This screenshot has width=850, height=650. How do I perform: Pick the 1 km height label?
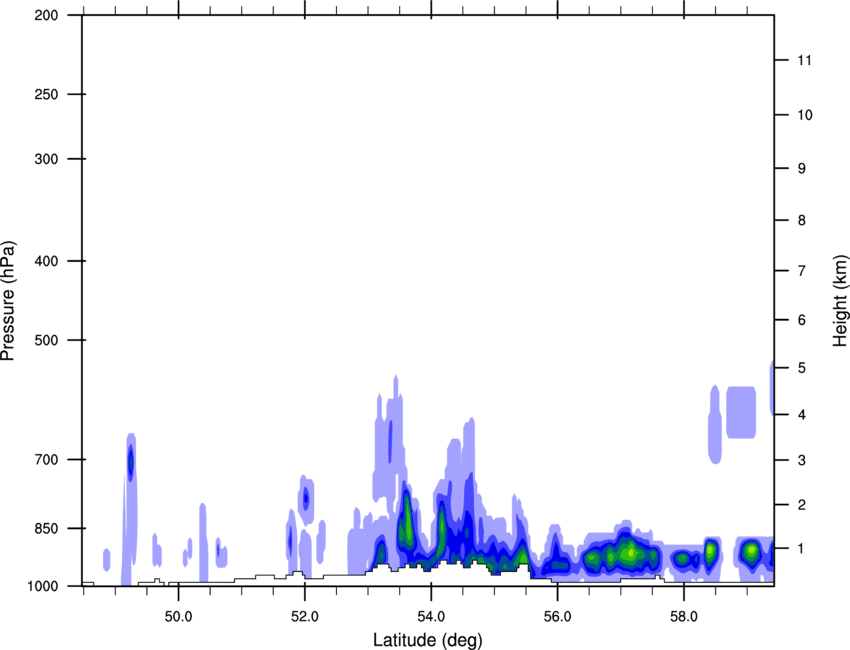point(802,549)
